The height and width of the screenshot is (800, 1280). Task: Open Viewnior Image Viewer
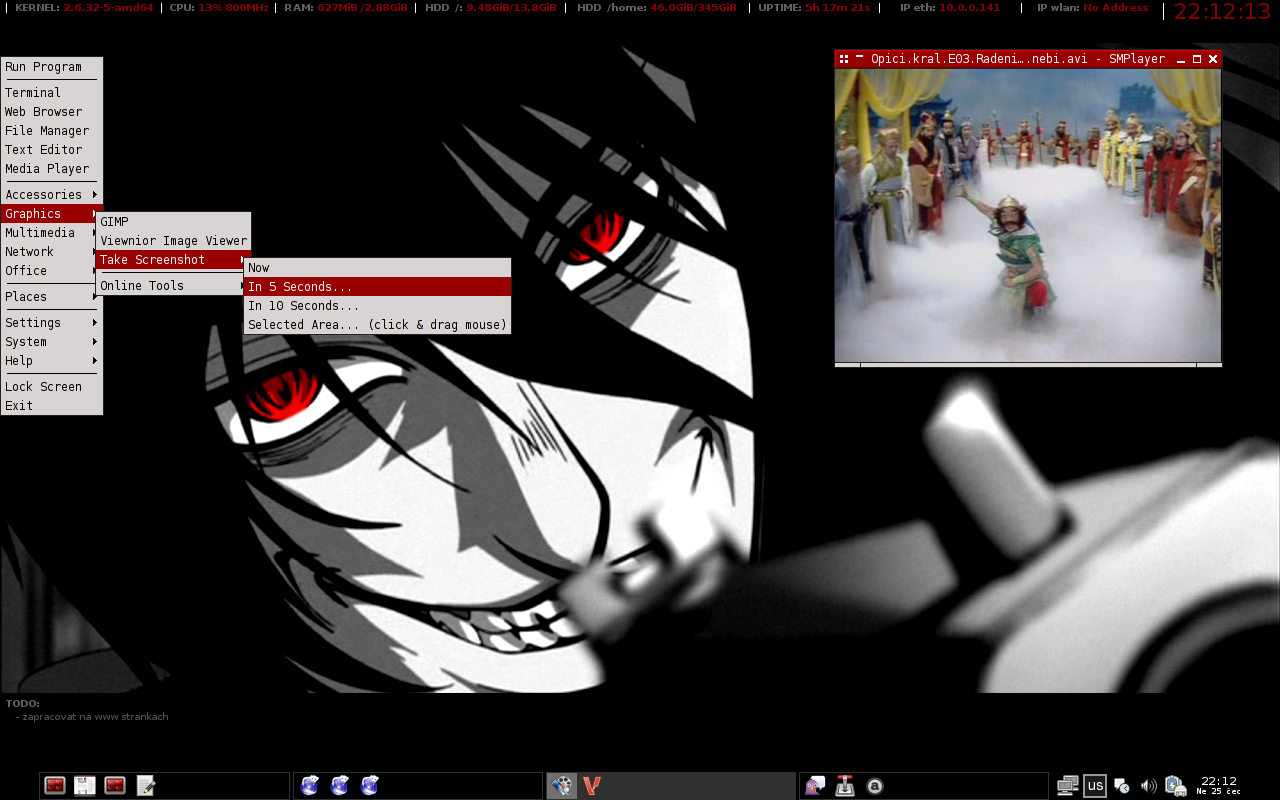[x=173, y=241]
